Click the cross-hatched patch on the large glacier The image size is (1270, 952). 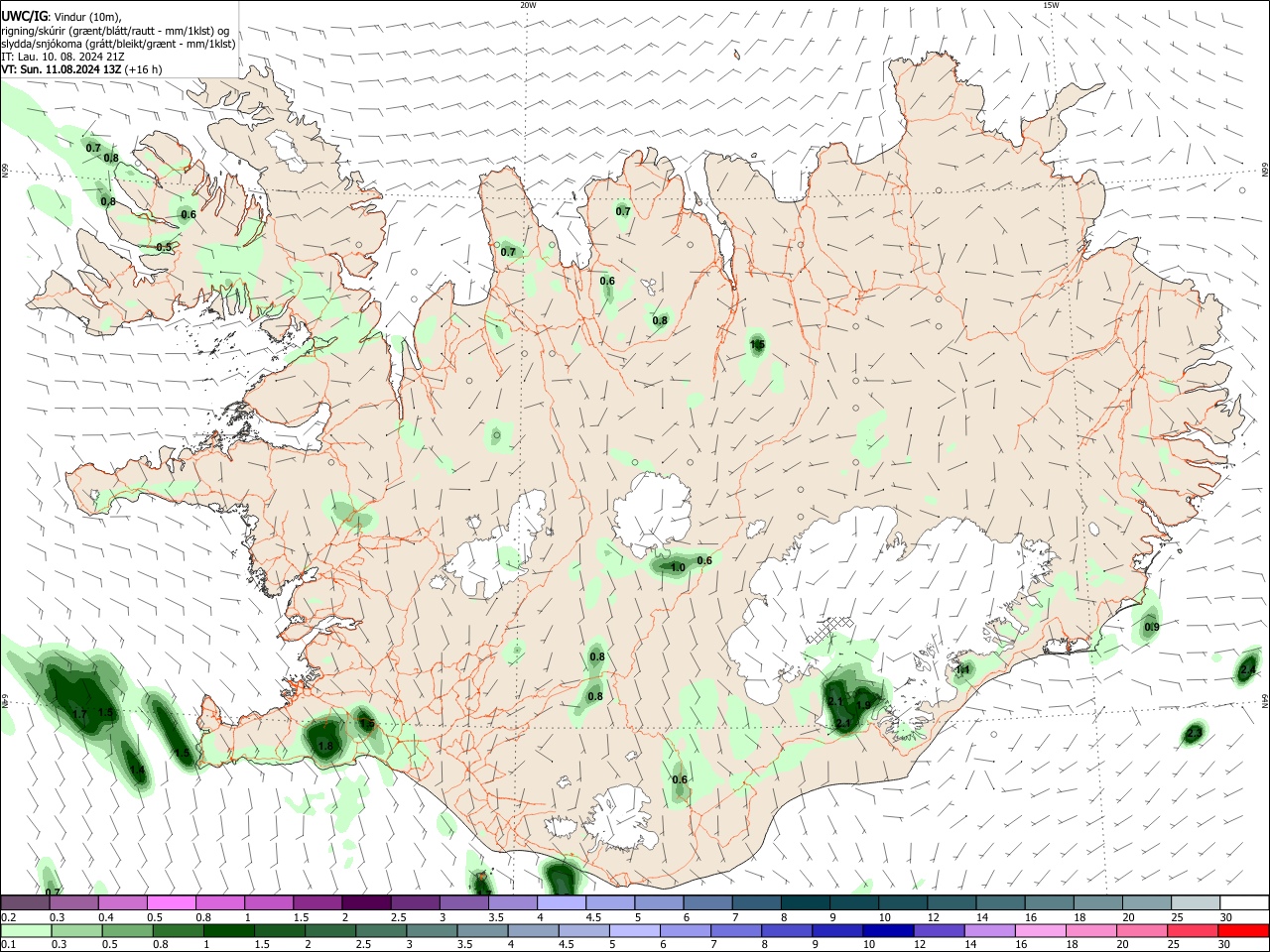829,629
